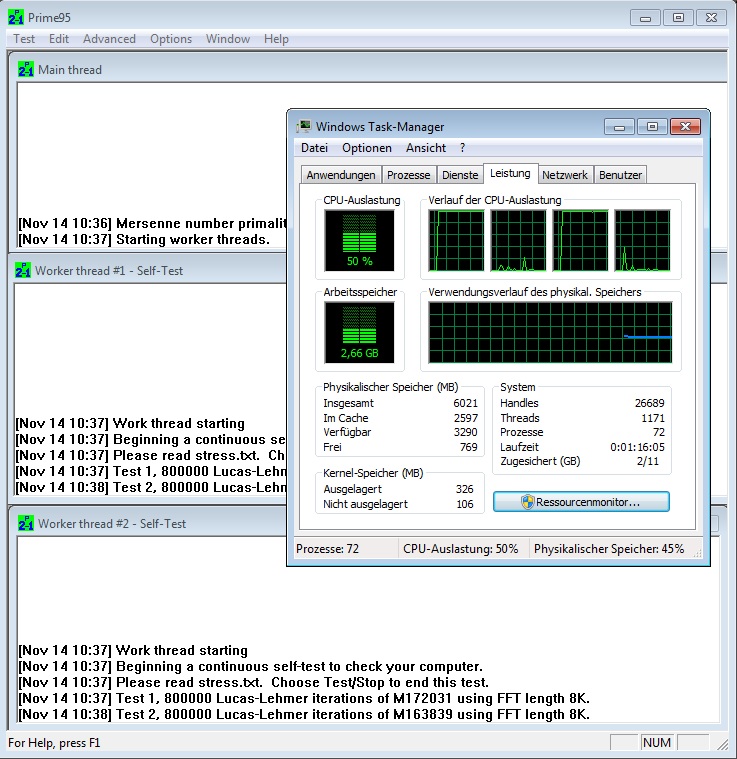This screenshot has height=759, width=737.
Task: Open the Options menu in Prime95
Action: [x=171, y=39]
